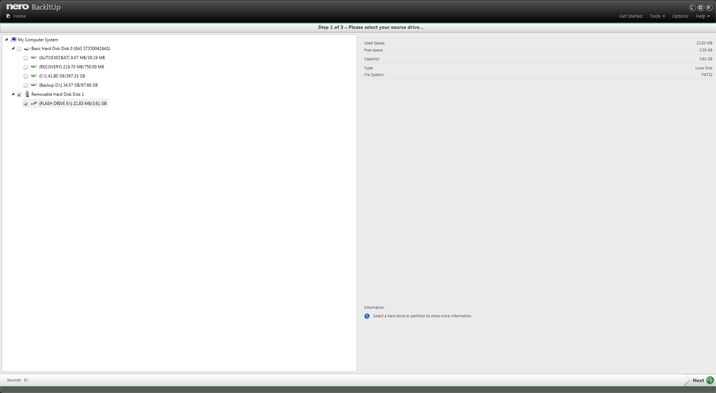716x393 pixels.
Task: Click the Get Started link
Action: (x=631, y=16)
